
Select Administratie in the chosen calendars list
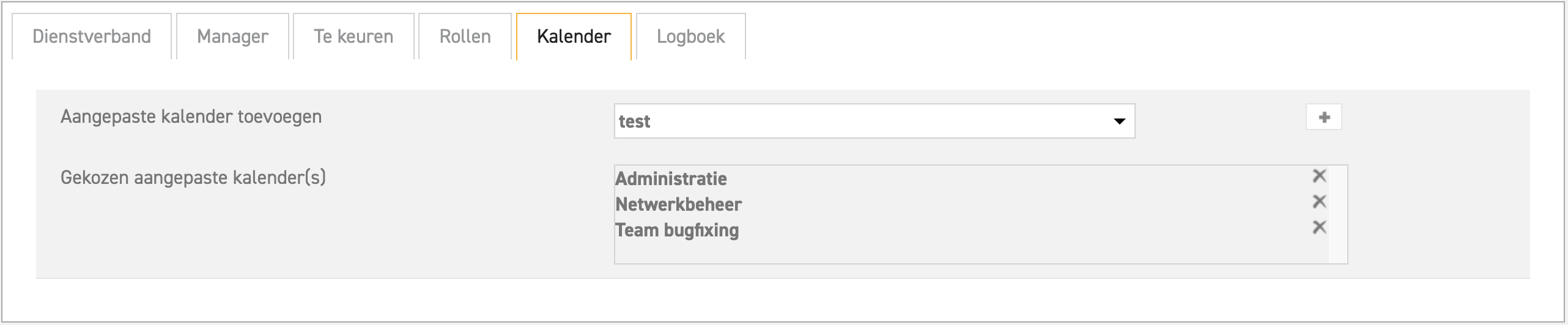(x=671, y=179)
